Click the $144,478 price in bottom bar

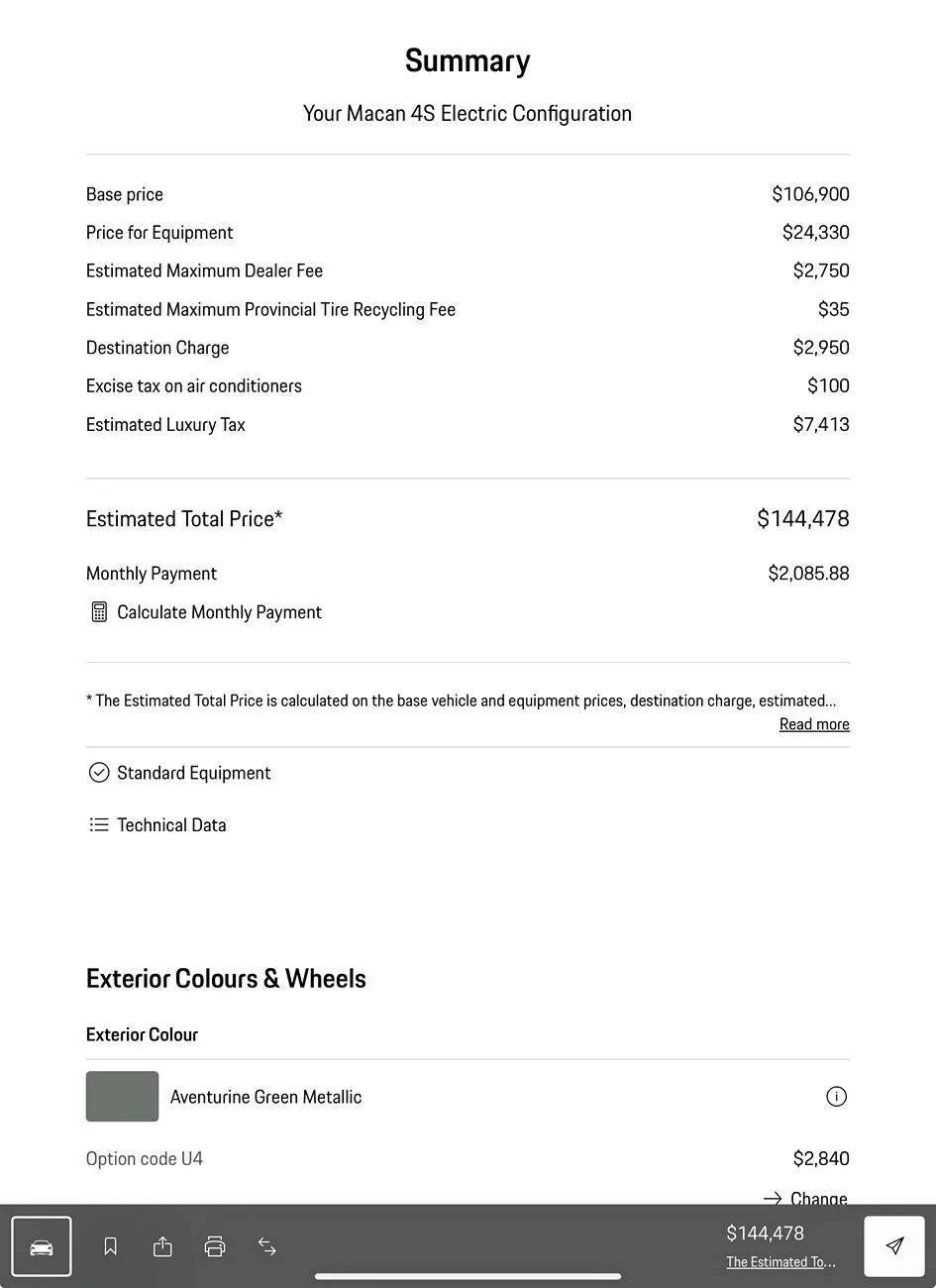pos(765,1234)
